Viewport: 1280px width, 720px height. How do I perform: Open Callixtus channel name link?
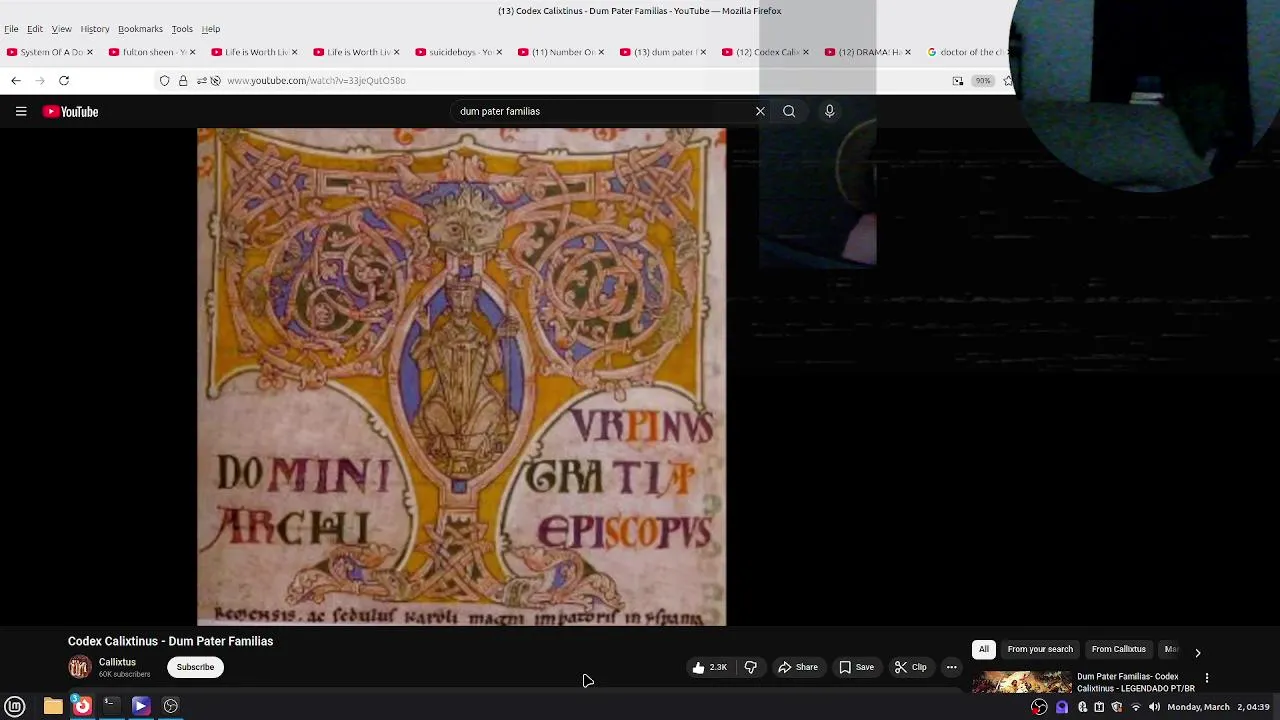tap(117, 662)
